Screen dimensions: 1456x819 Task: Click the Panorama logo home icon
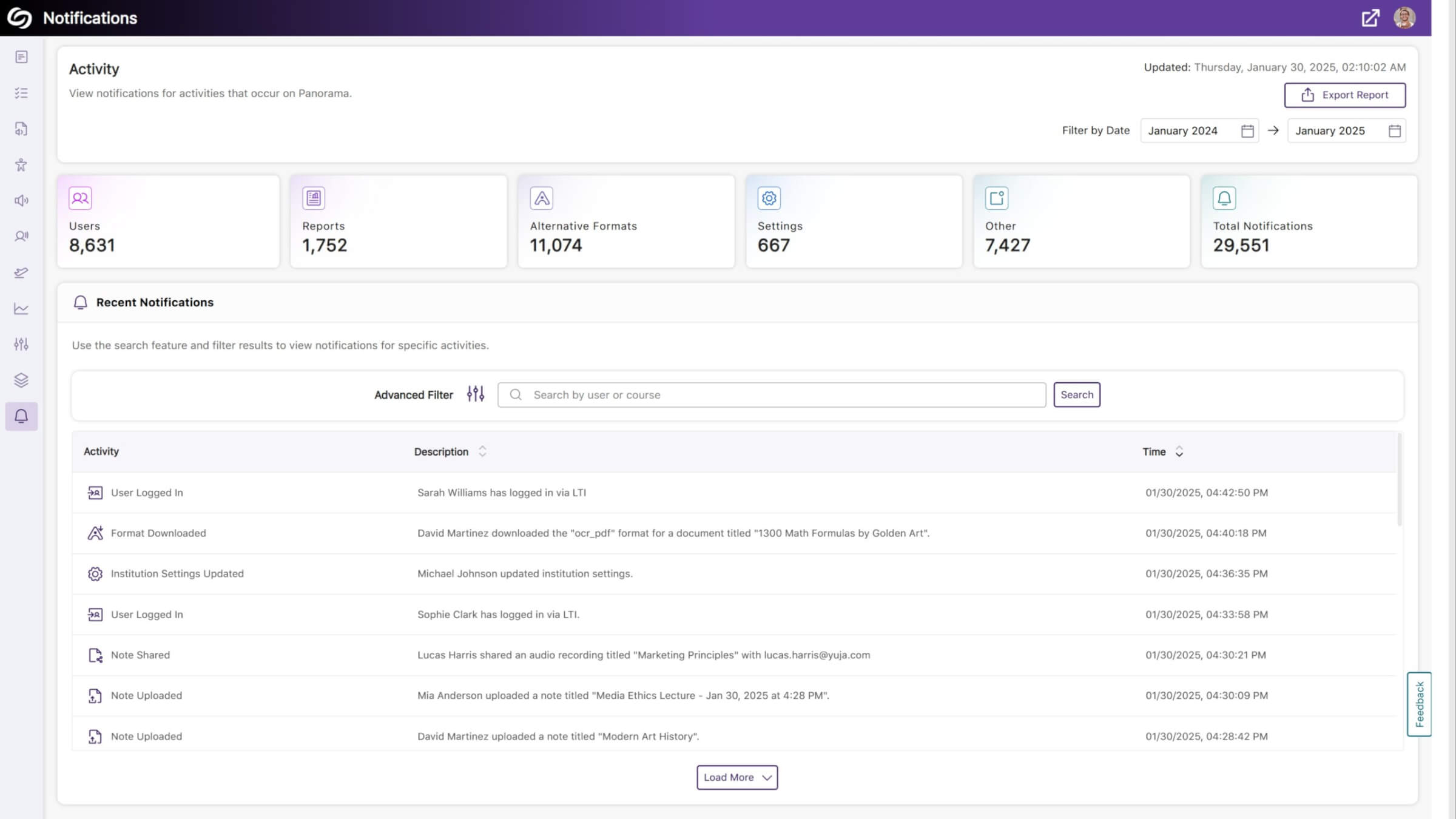point(20,18)
